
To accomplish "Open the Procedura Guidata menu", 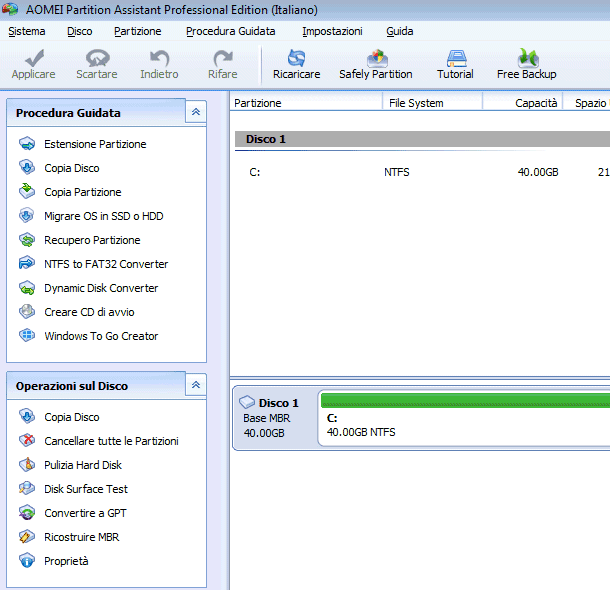I will pyautogui.click(x=231, y=31).
